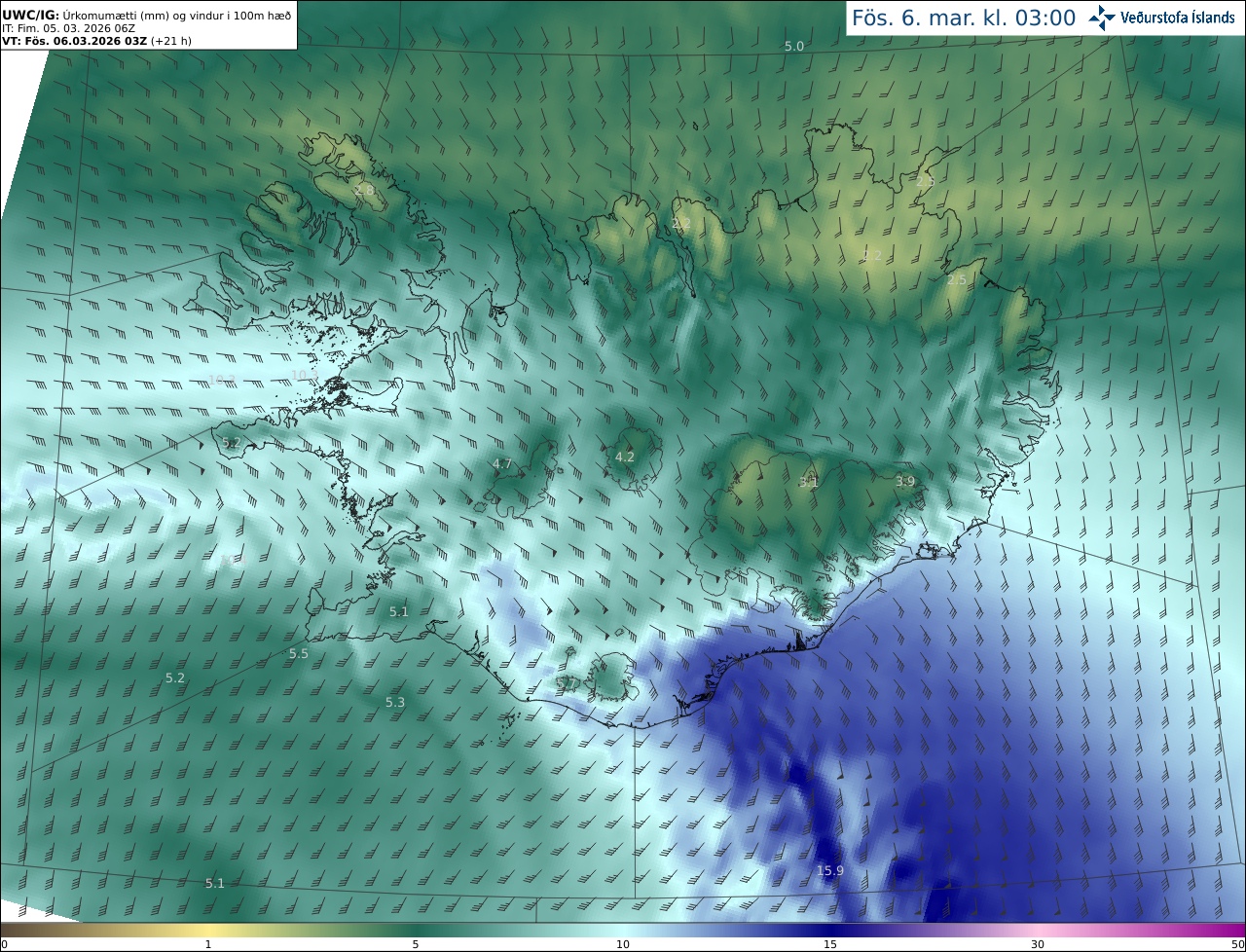Click the color scale tick labeled 50
The image size is (1246, 952).
(x=1237, y=944)
